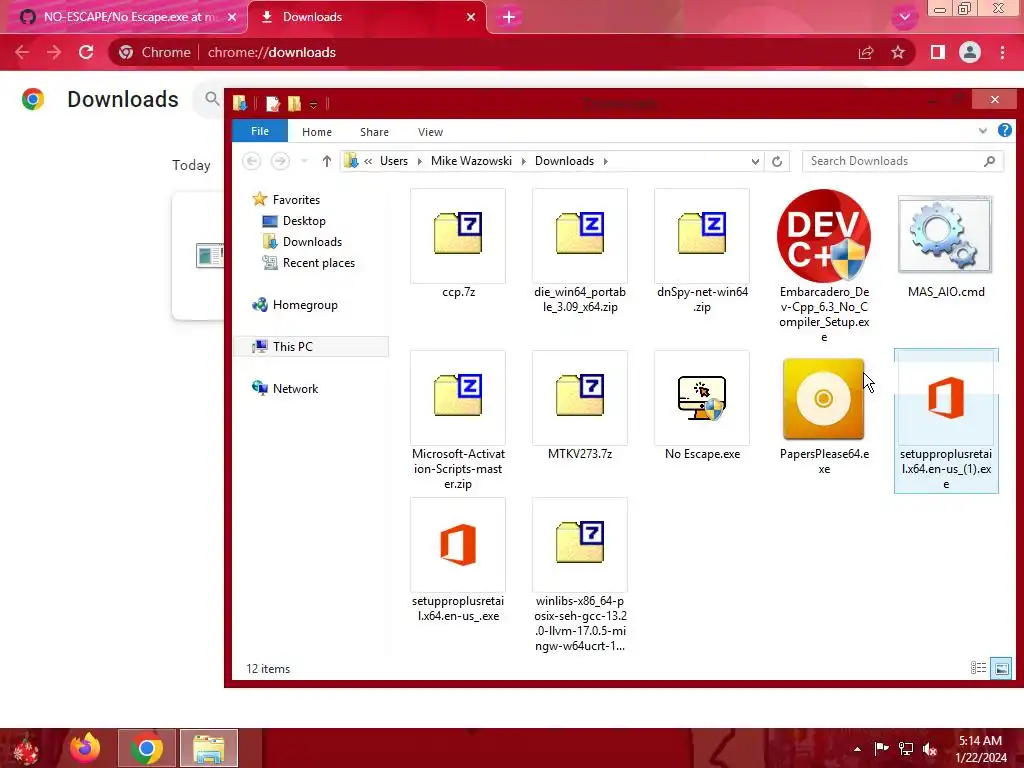The height and width of the screenshot is (768, 1024).
Task: Switch to details view layout icon
Action: coord(978,668)
